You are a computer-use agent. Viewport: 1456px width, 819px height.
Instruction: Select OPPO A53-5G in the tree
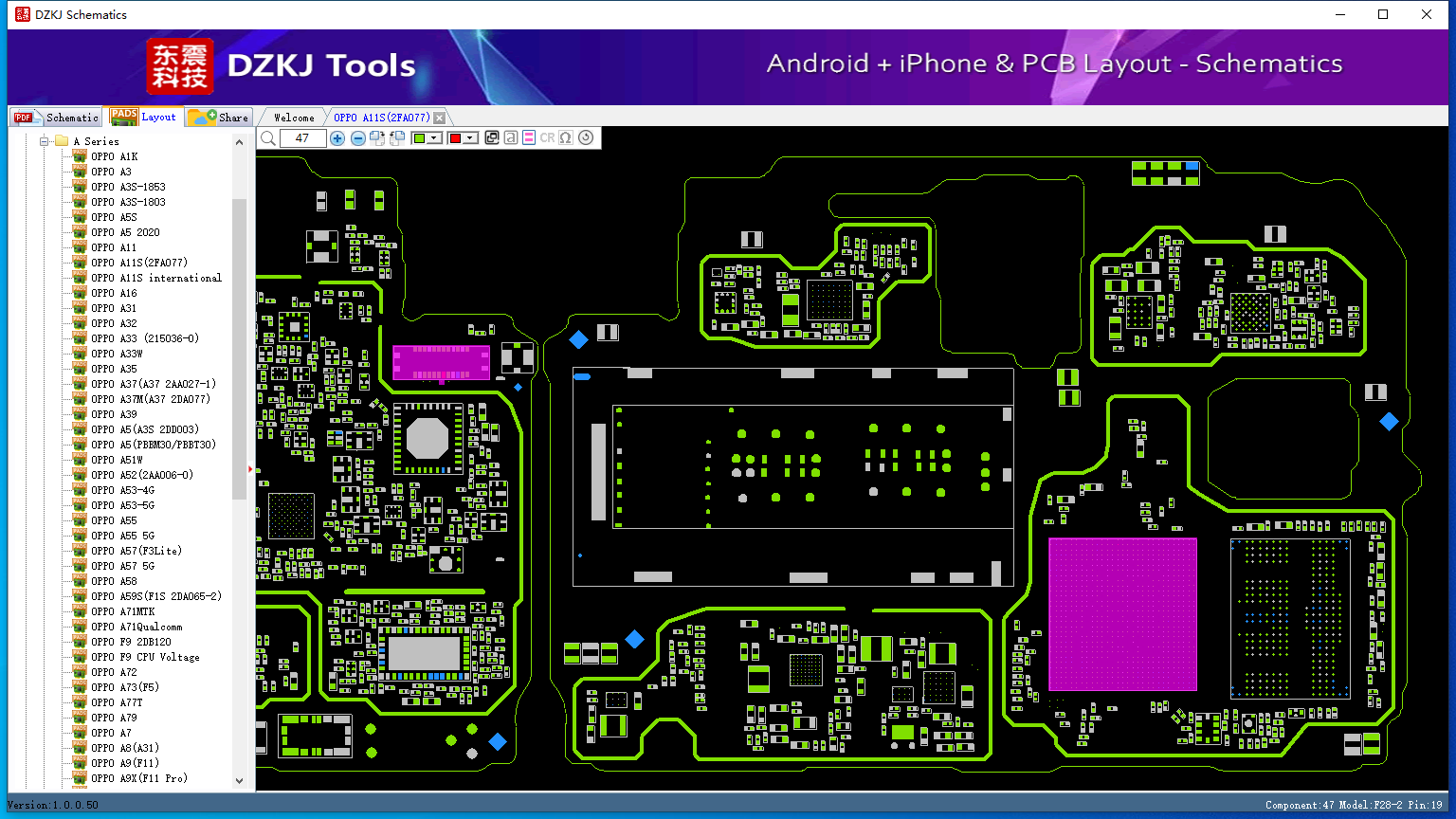[x=122, y=505]
